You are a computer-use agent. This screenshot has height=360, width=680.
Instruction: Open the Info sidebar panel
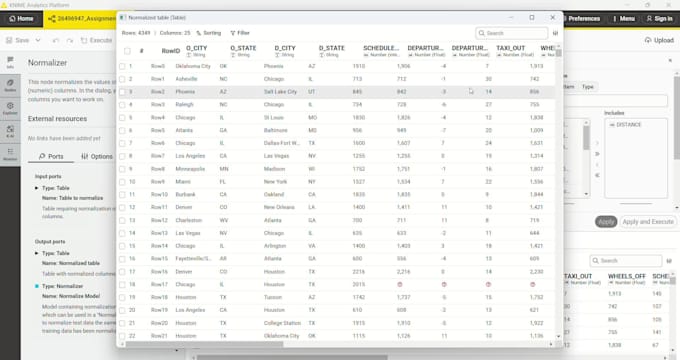10,62
